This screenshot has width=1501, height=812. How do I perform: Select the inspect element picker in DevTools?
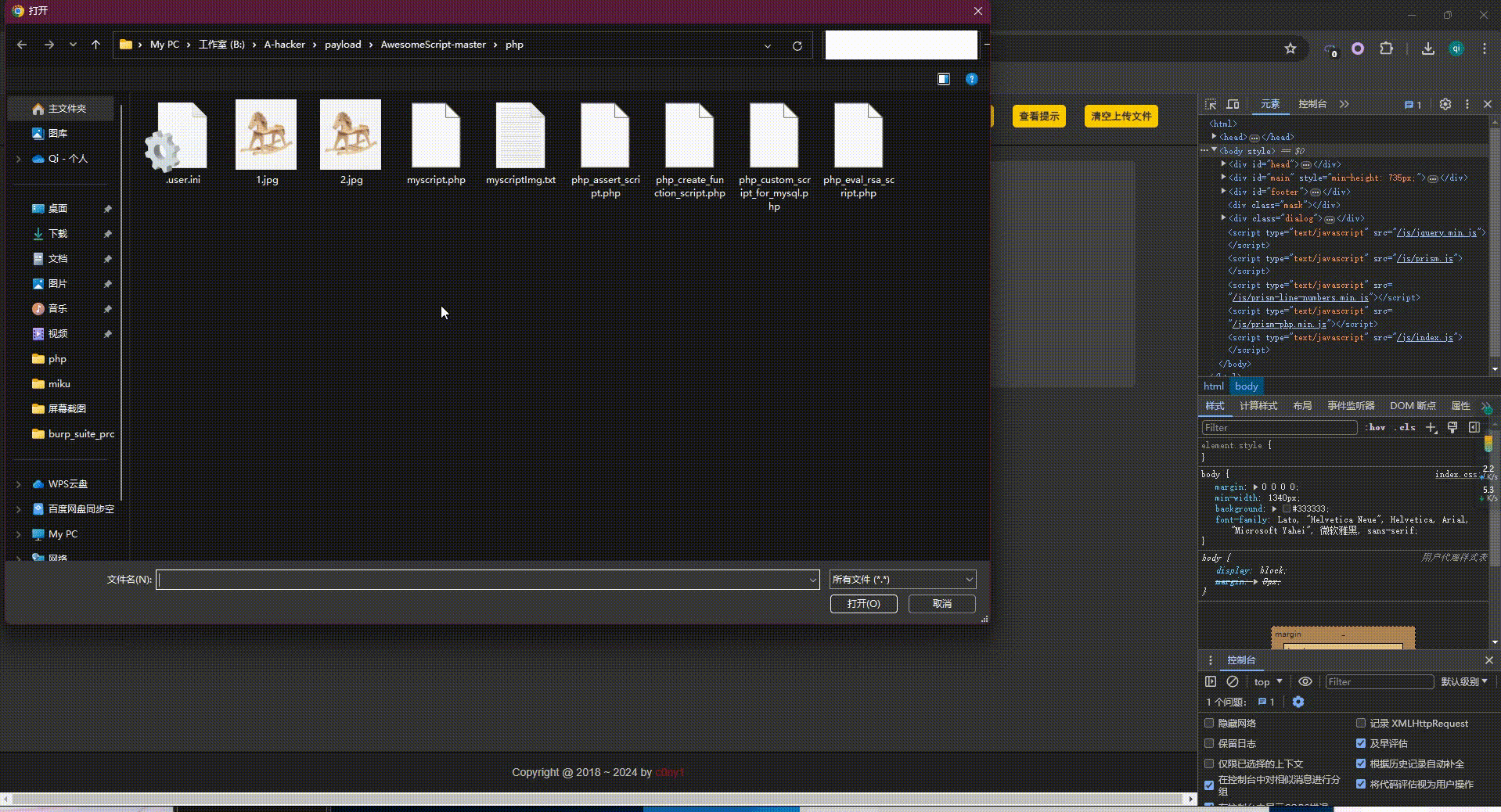1211,104
